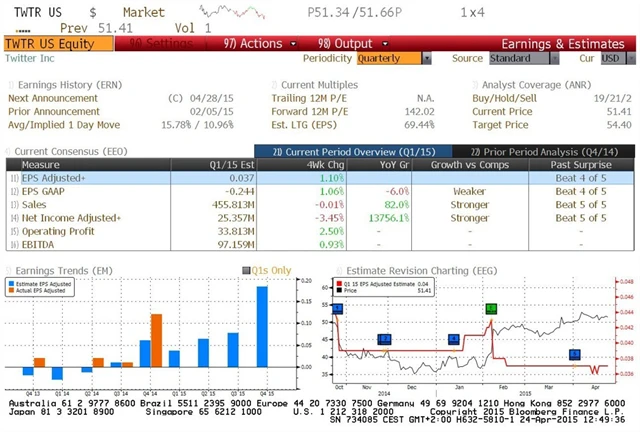The height and width of the screenshot is (432, 640).
Task: Toggle the Q1s Only checkbox
Action: pyautogui.click(x=247, y=270)
